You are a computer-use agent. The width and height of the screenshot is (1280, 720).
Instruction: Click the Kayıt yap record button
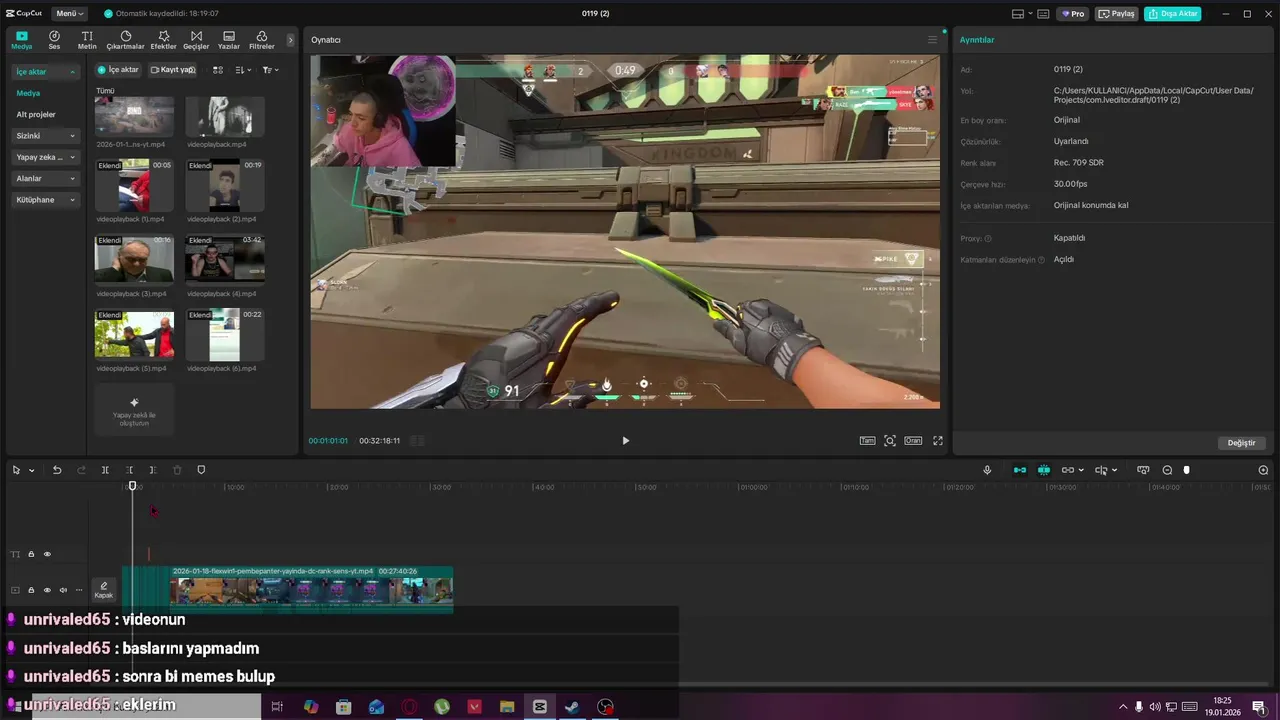click(x=172, y=70)
